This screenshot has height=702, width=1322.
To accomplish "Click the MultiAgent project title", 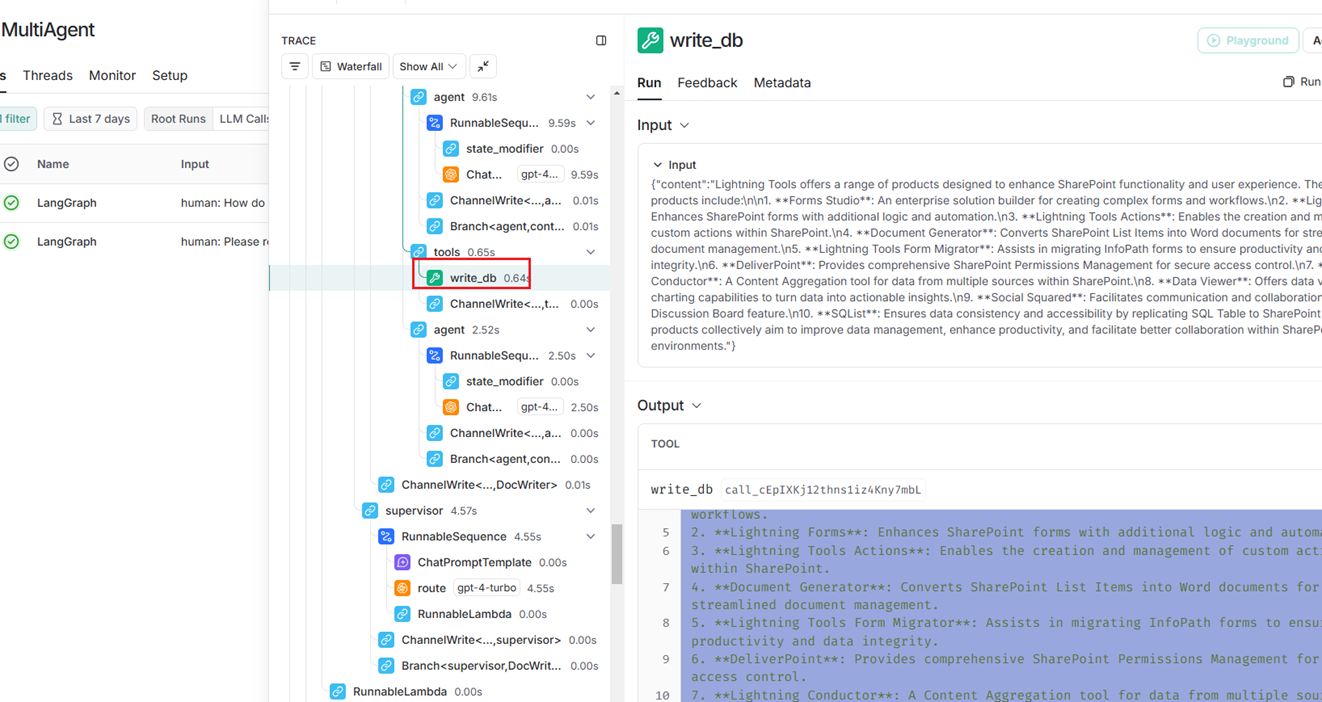I will (48, 30).
